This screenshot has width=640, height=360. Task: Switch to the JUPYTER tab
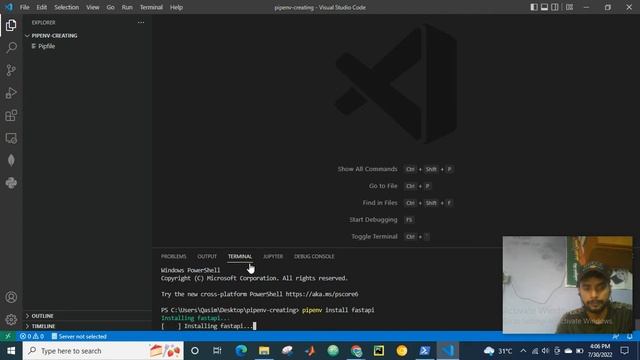273,256
